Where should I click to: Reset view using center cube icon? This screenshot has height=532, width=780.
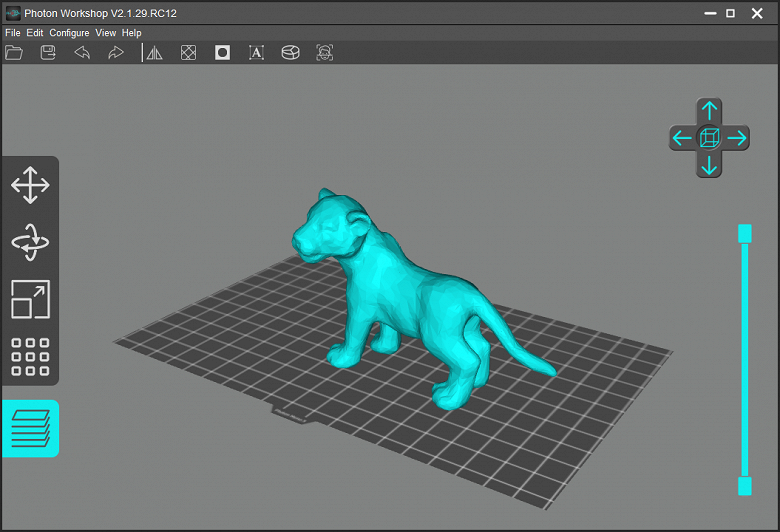[709, 138]
